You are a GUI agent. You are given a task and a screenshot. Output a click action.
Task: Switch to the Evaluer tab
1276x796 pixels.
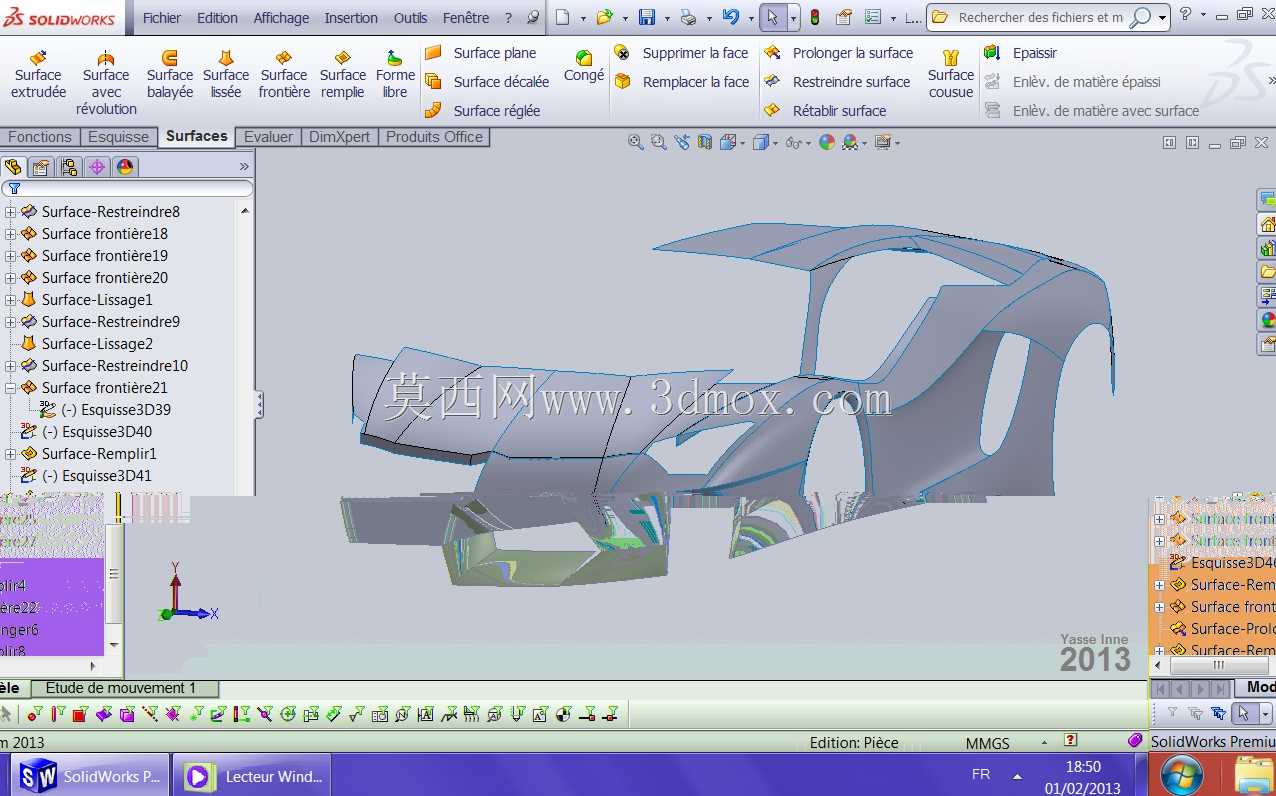click(268, 137)
